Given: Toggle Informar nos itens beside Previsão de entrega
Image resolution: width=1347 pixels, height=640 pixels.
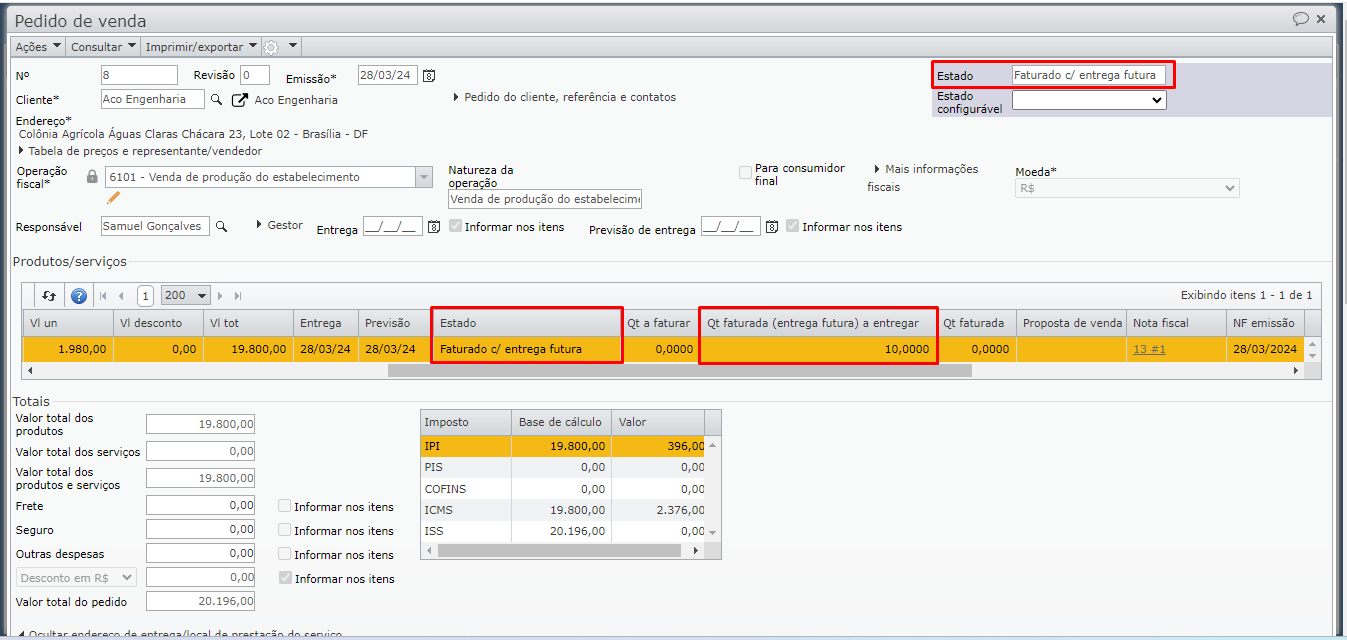Looking at the screenshot, I should tap(793, 226).
